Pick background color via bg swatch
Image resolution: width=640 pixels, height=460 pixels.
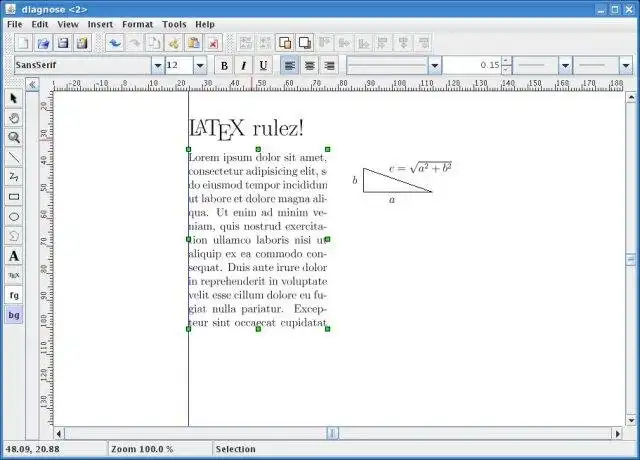coord(14,315)
